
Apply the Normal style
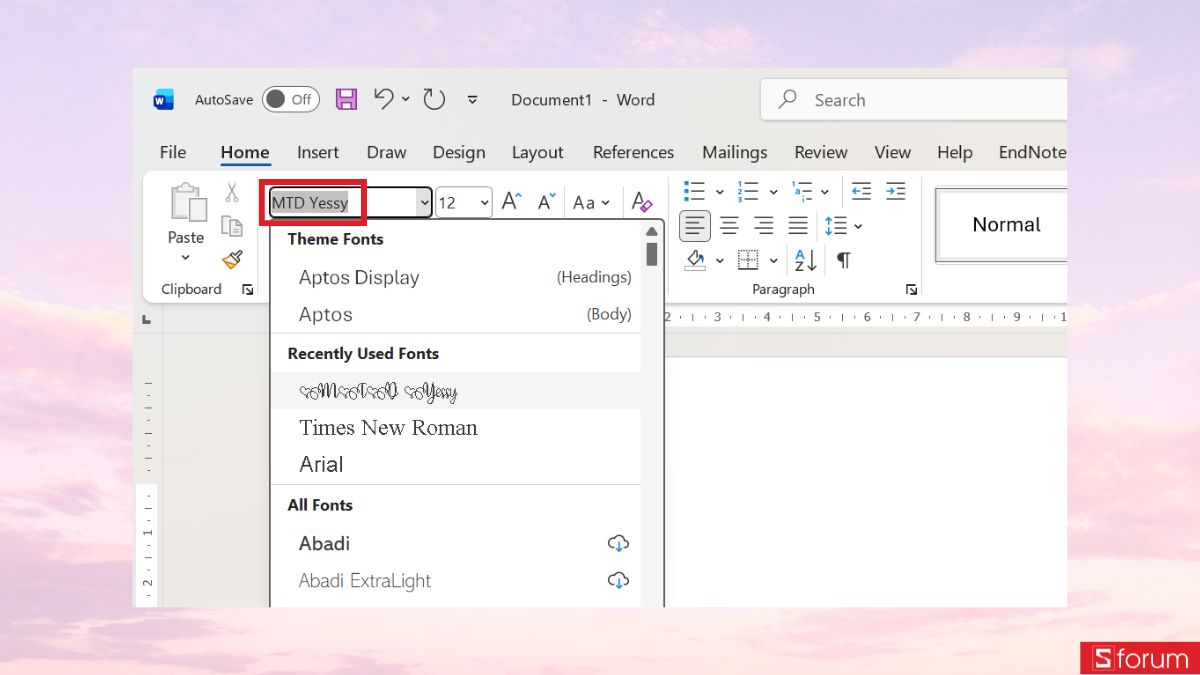(1006, 225)
